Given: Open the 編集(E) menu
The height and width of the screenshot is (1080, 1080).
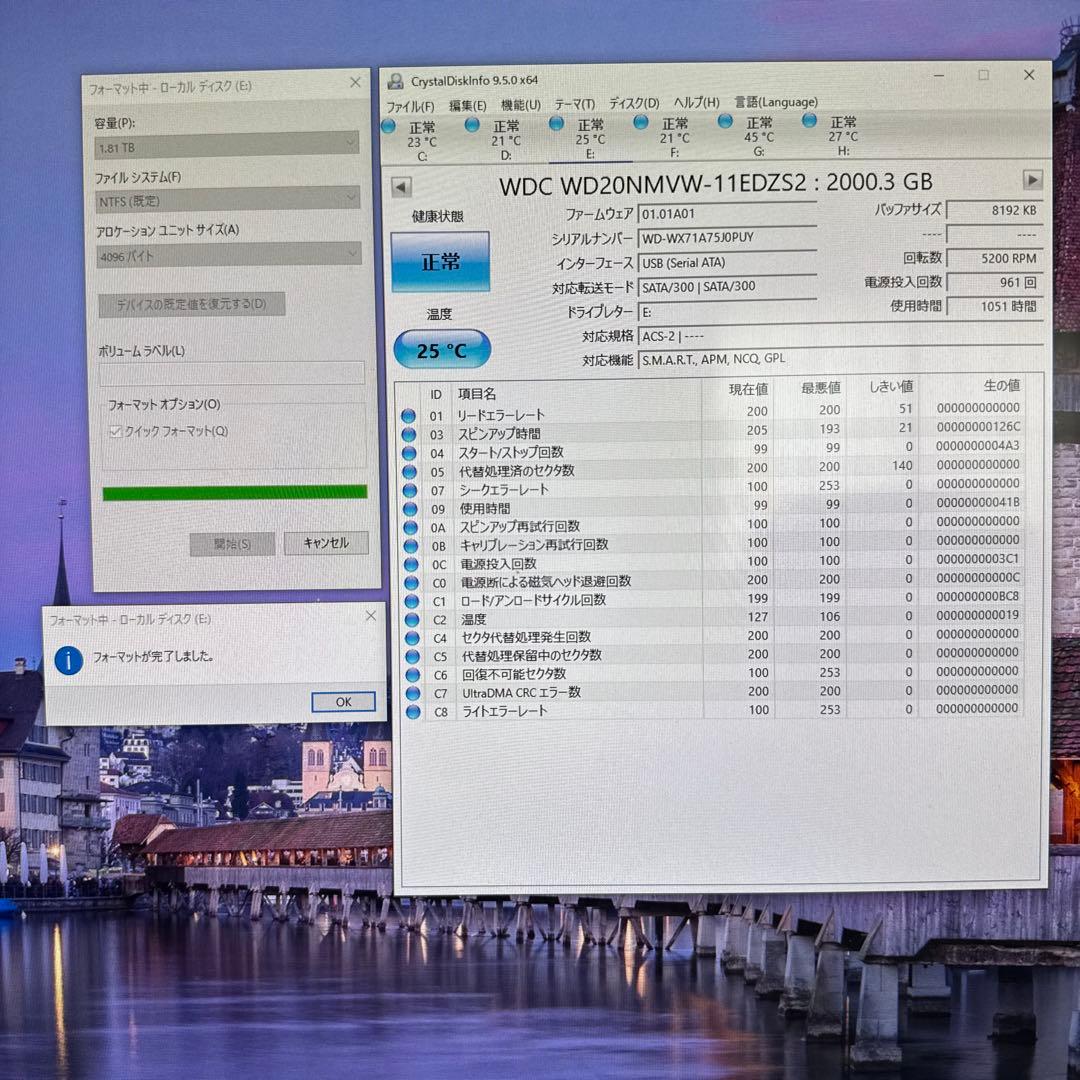Looking at the screenshot, I should (x=468, y=105).
